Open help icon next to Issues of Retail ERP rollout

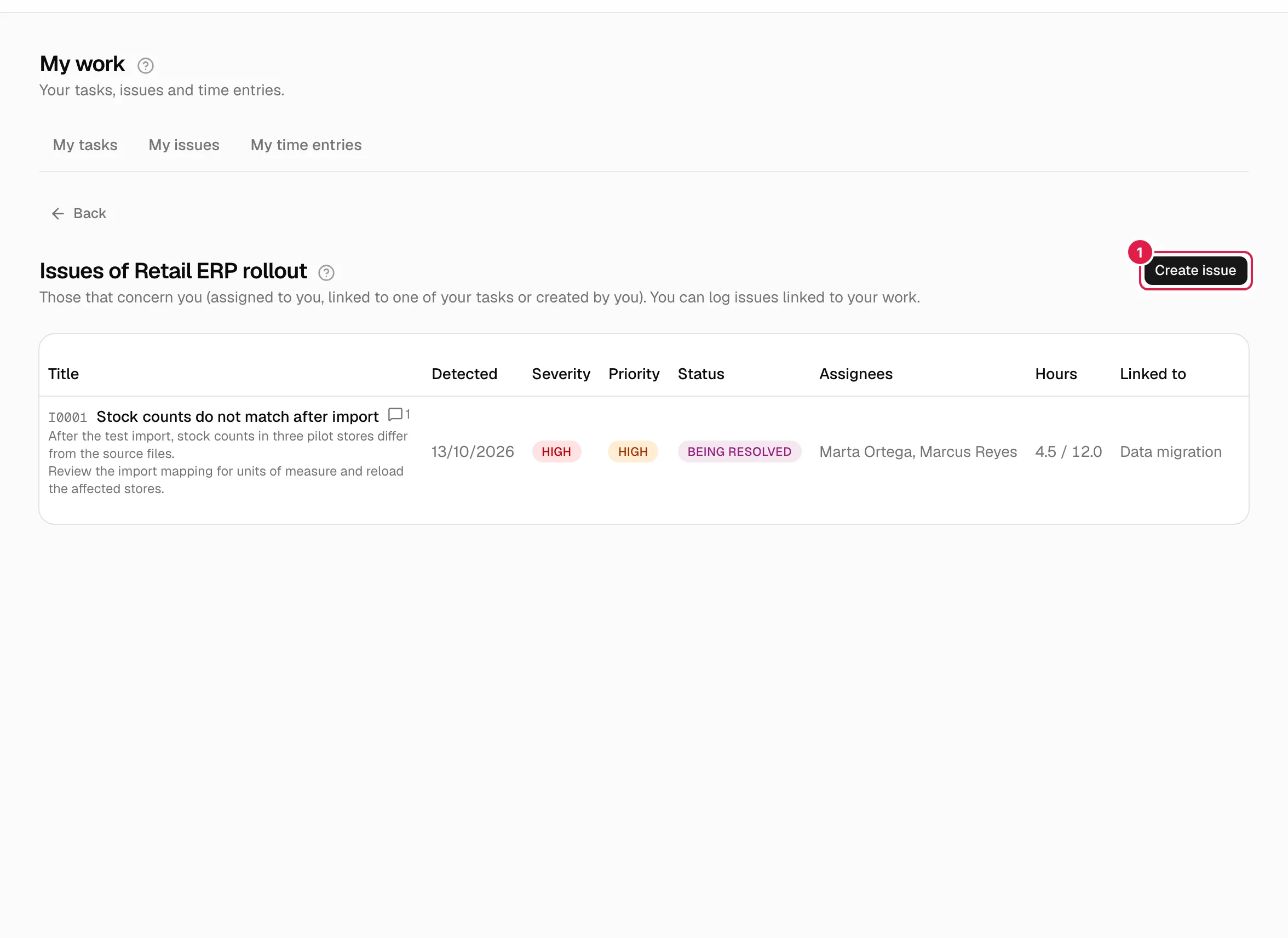pyautogui.click(x=326, y=273)
